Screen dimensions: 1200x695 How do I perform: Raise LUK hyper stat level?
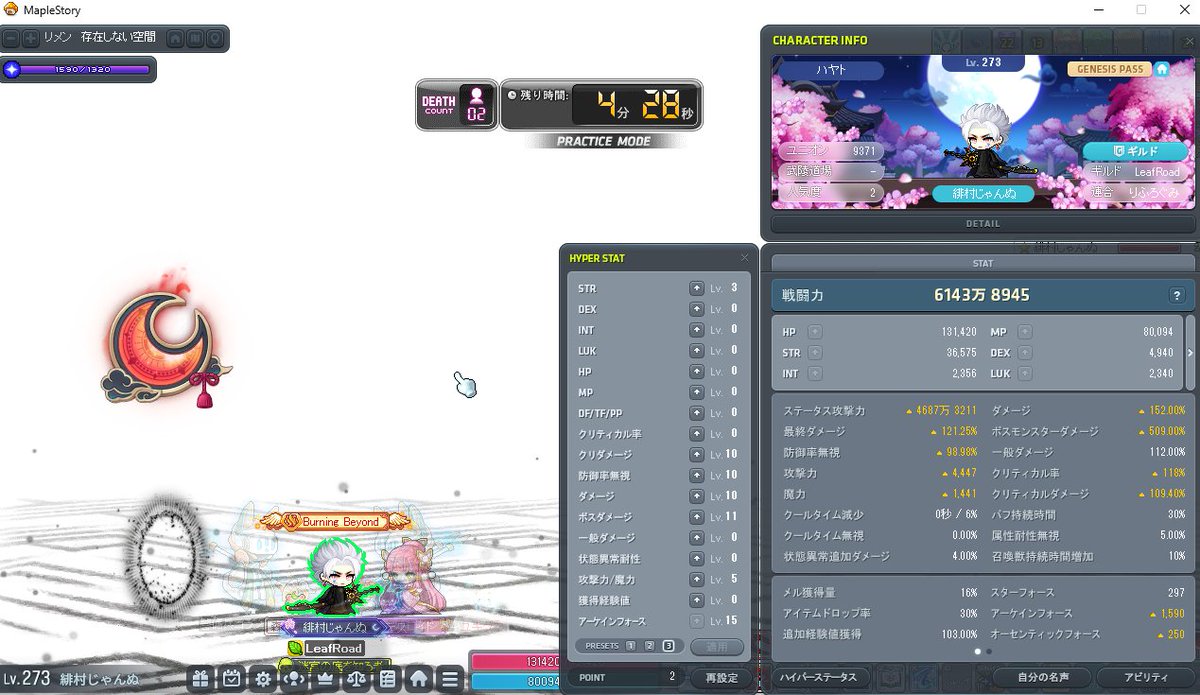(x=696, y=351)
